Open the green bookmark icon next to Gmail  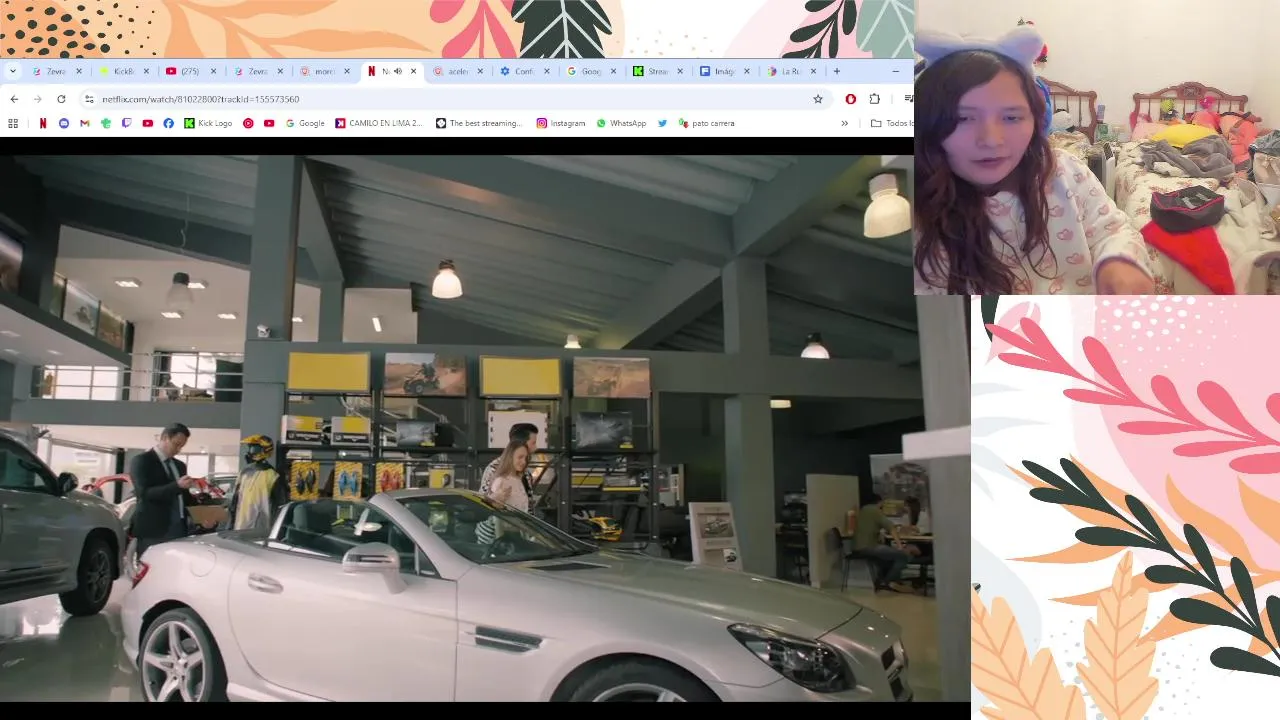(106, 123)
